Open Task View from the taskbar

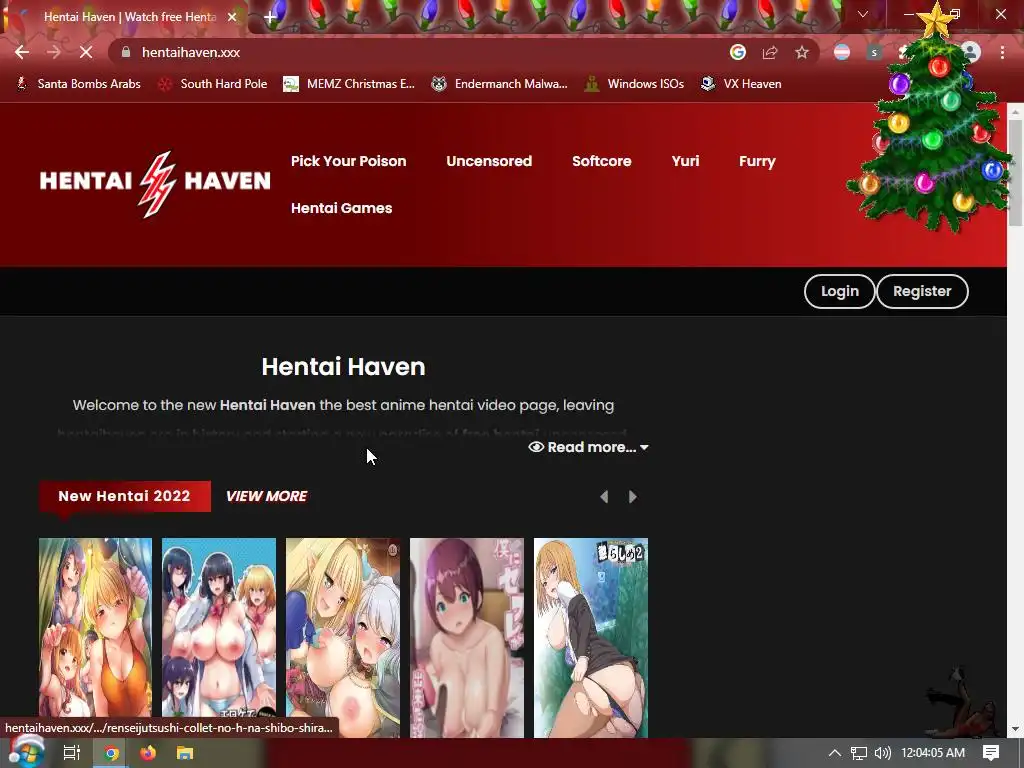(x=72, y=753)
